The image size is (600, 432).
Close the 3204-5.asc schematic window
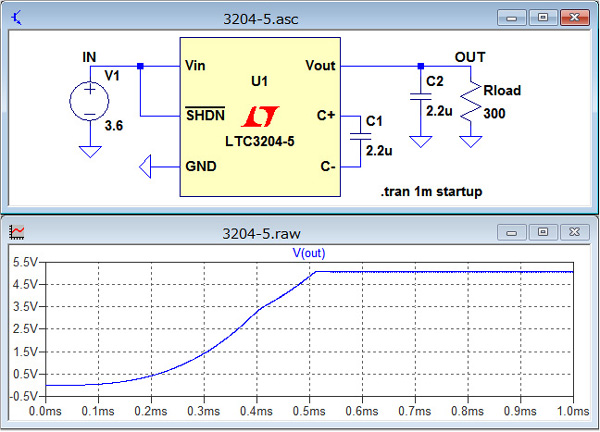pos(572,18)
